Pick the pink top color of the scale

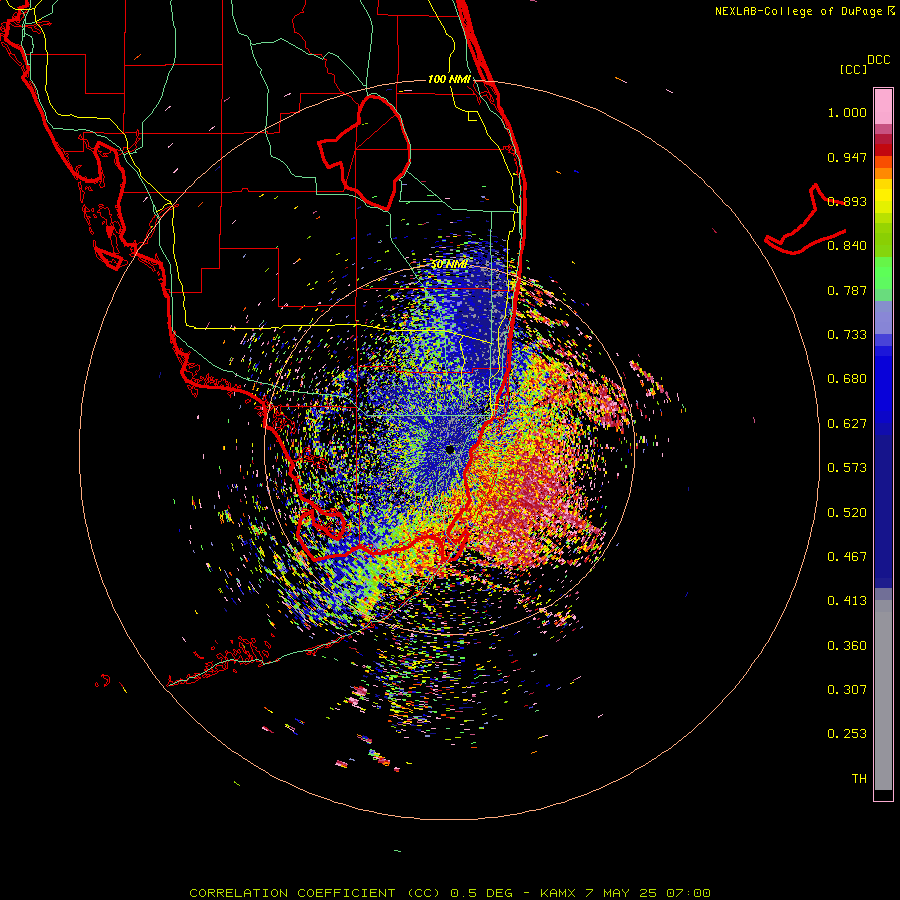883,106
